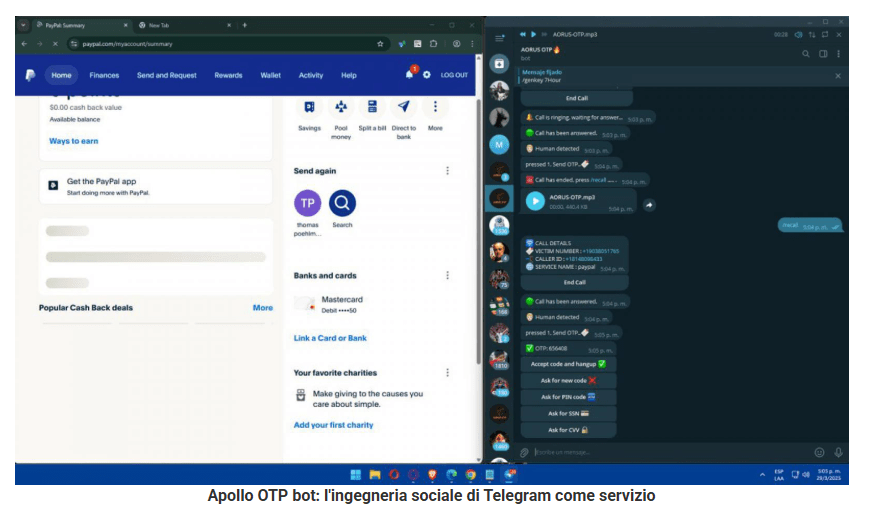The height and width of the screenshot is (512, 884).
Task: Open the Pool money shortcut icon
Action: [341, 107]
